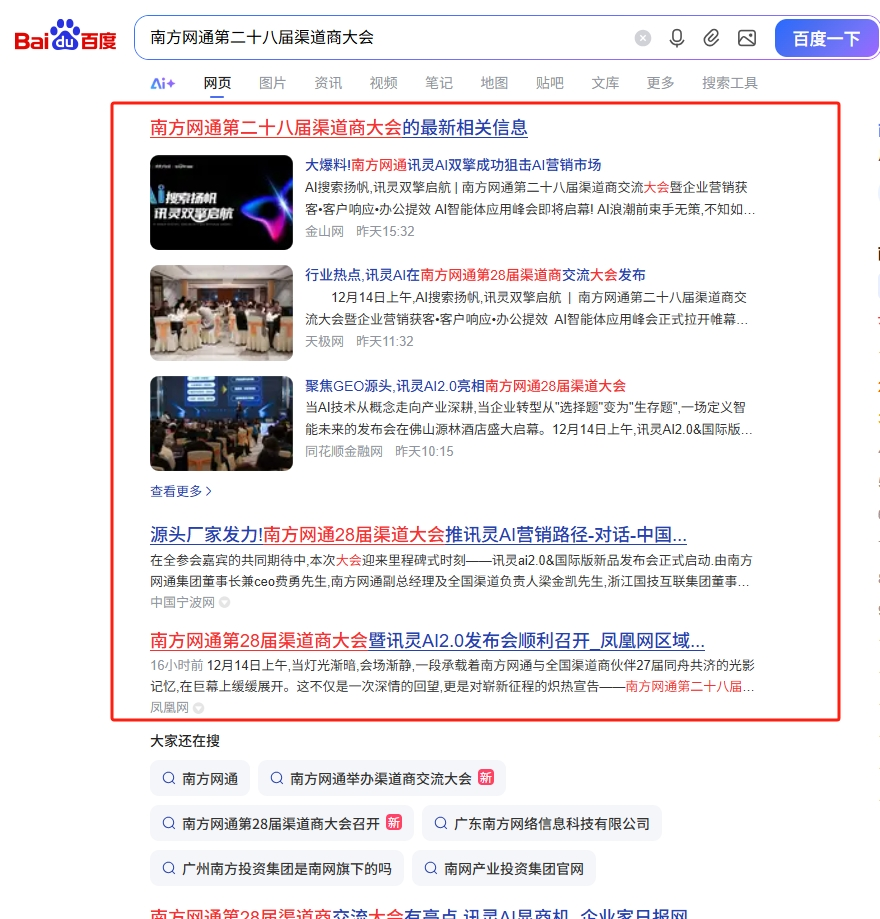Switch to the 资讯 tab
880x919 pixels.
[x=328, y=83]
